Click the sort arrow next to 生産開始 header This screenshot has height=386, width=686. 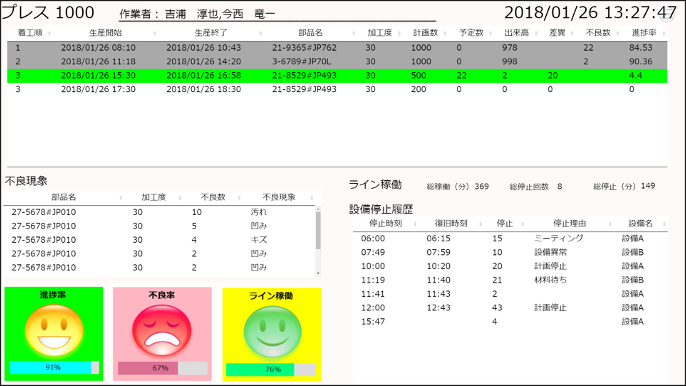point(155,33)
